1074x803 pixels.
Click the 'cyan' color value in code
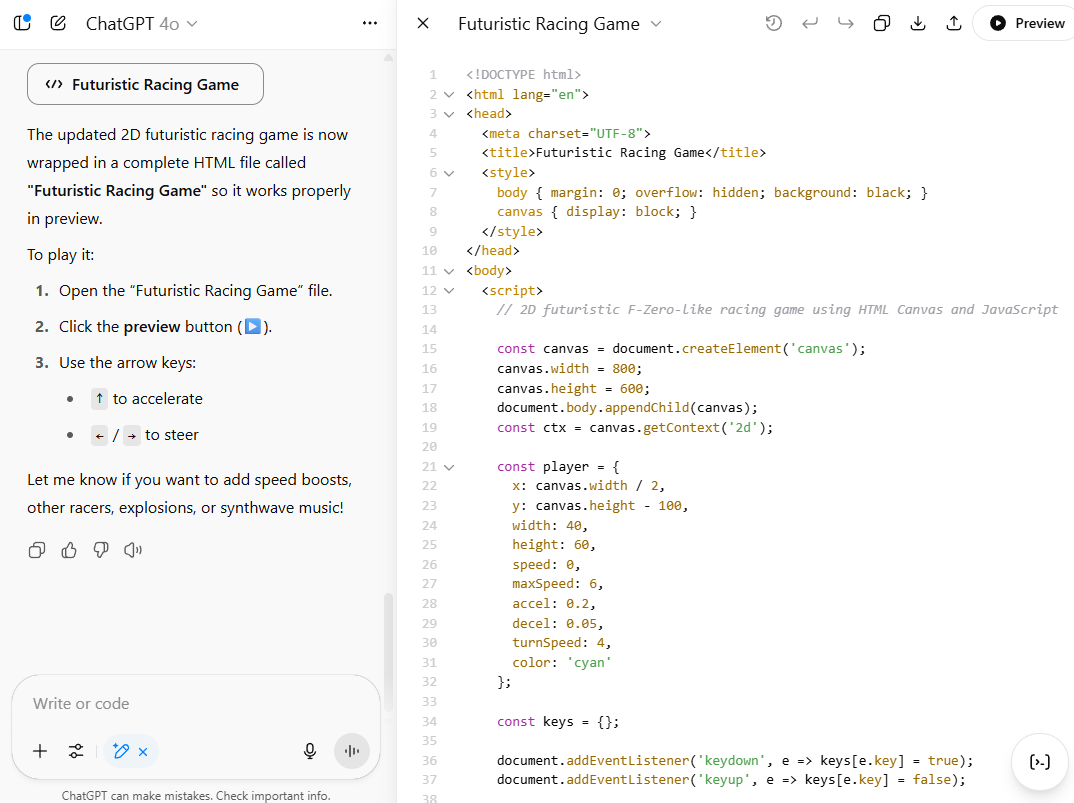(x=589, y=663)
